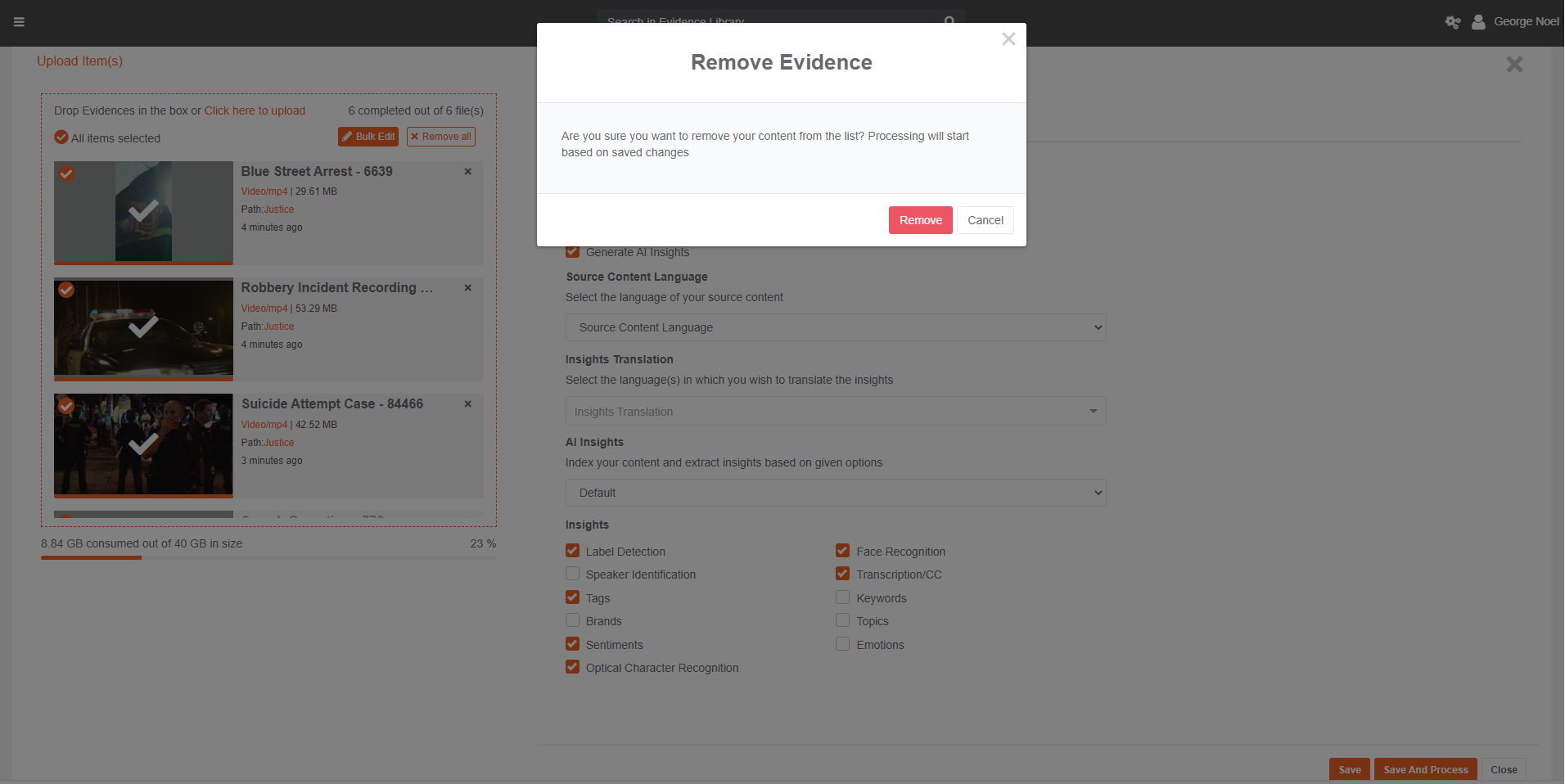Close the Remove Evidence dialog with X
Image resolution: width=1565 pixels, height=784 pixels.
pos(1008,39)
